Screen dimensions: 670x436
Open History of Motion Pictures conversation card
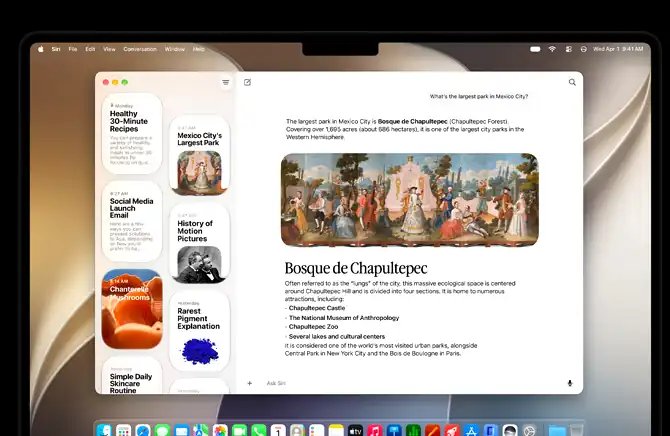point(200,243)
